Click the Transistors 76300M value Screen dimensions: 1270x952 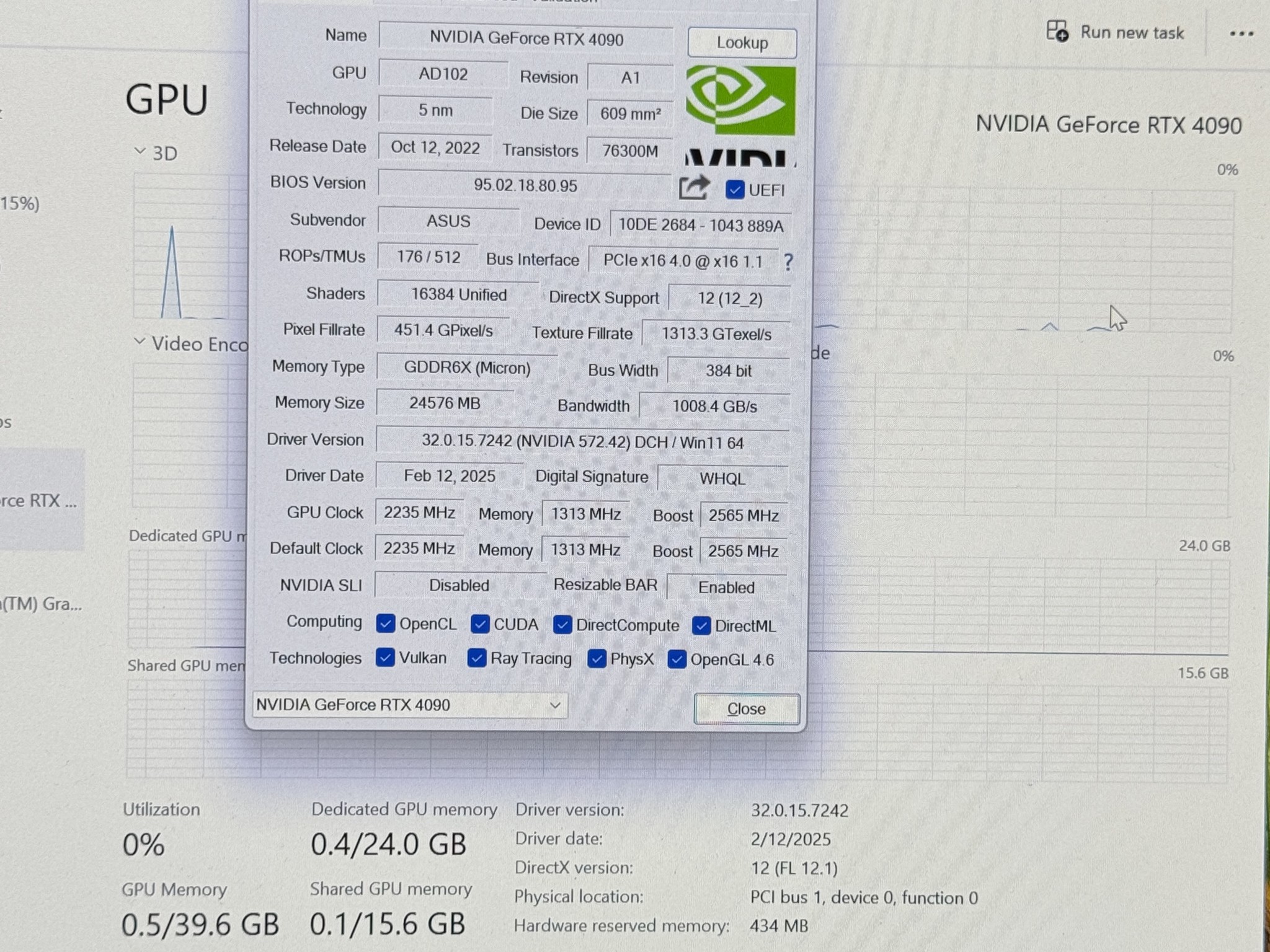(630, 151)
